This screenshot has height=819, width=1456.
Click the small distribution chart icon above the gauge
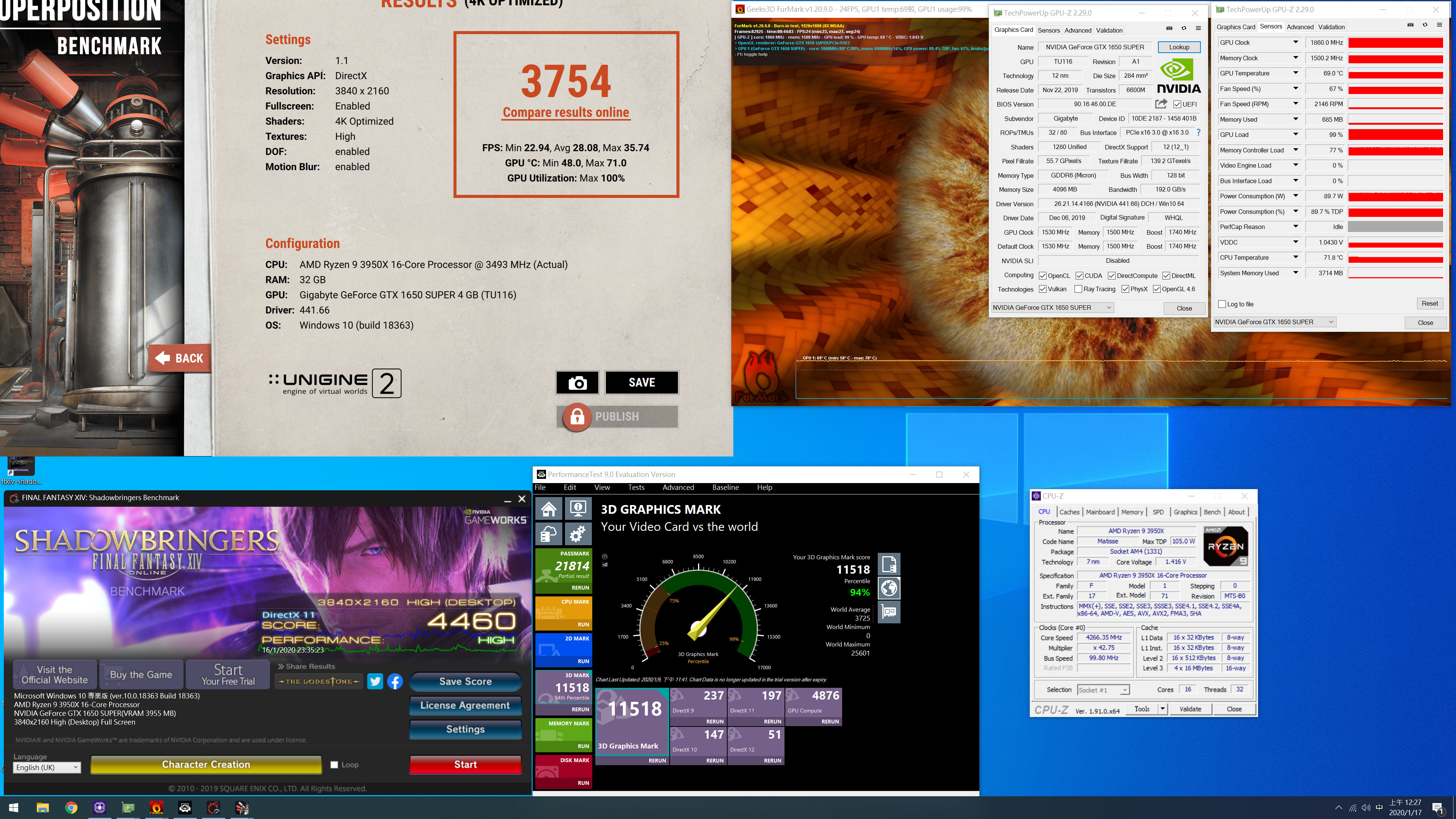tap(605, 564)
